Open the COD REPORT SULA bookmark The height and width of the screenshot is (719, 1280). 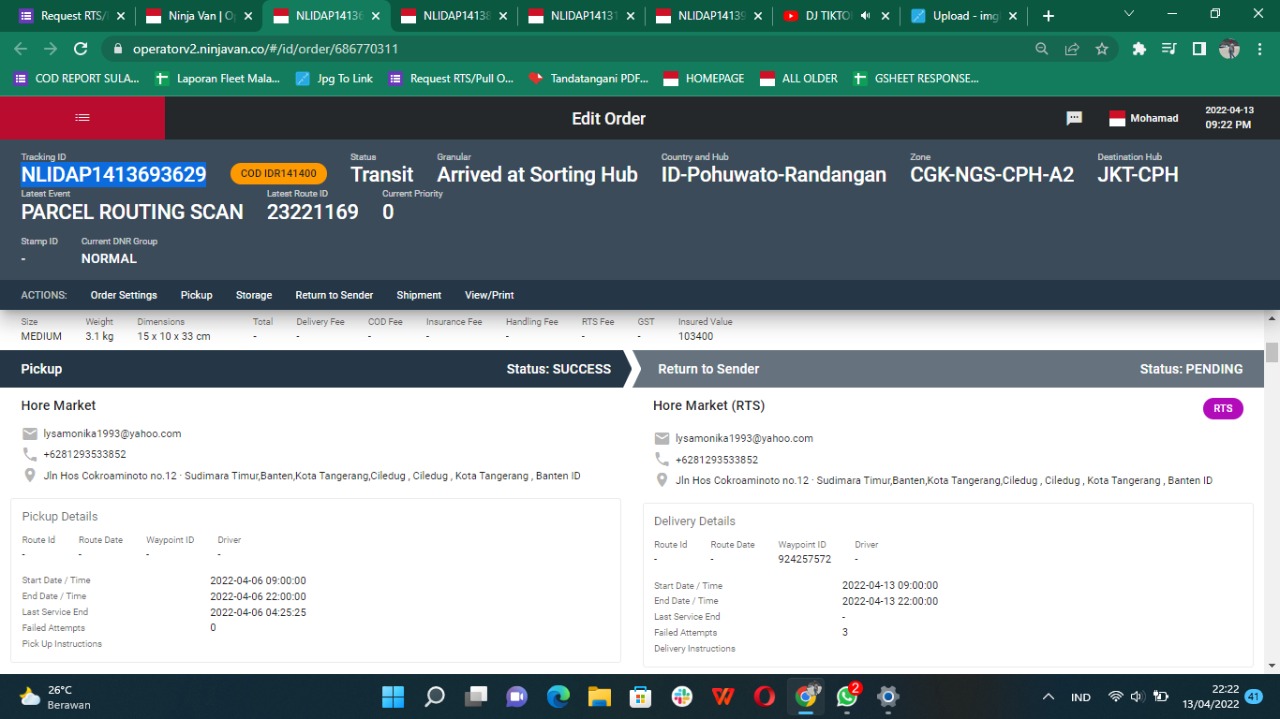pyautogui.click(x=77, y=78)
